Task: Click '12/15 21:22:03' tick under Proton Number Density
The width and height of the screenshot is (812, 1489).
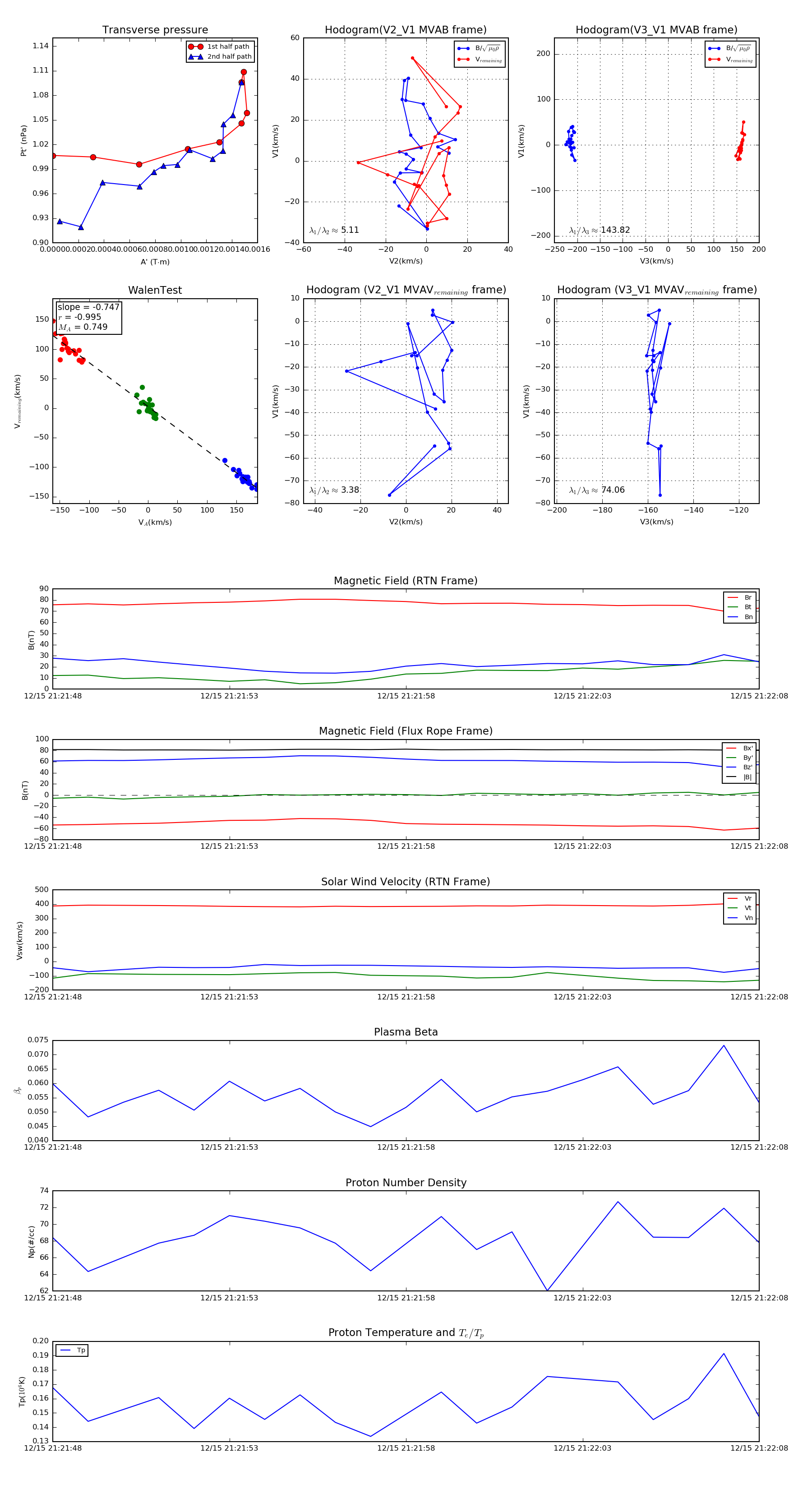Action: [x=582, y=1298]
